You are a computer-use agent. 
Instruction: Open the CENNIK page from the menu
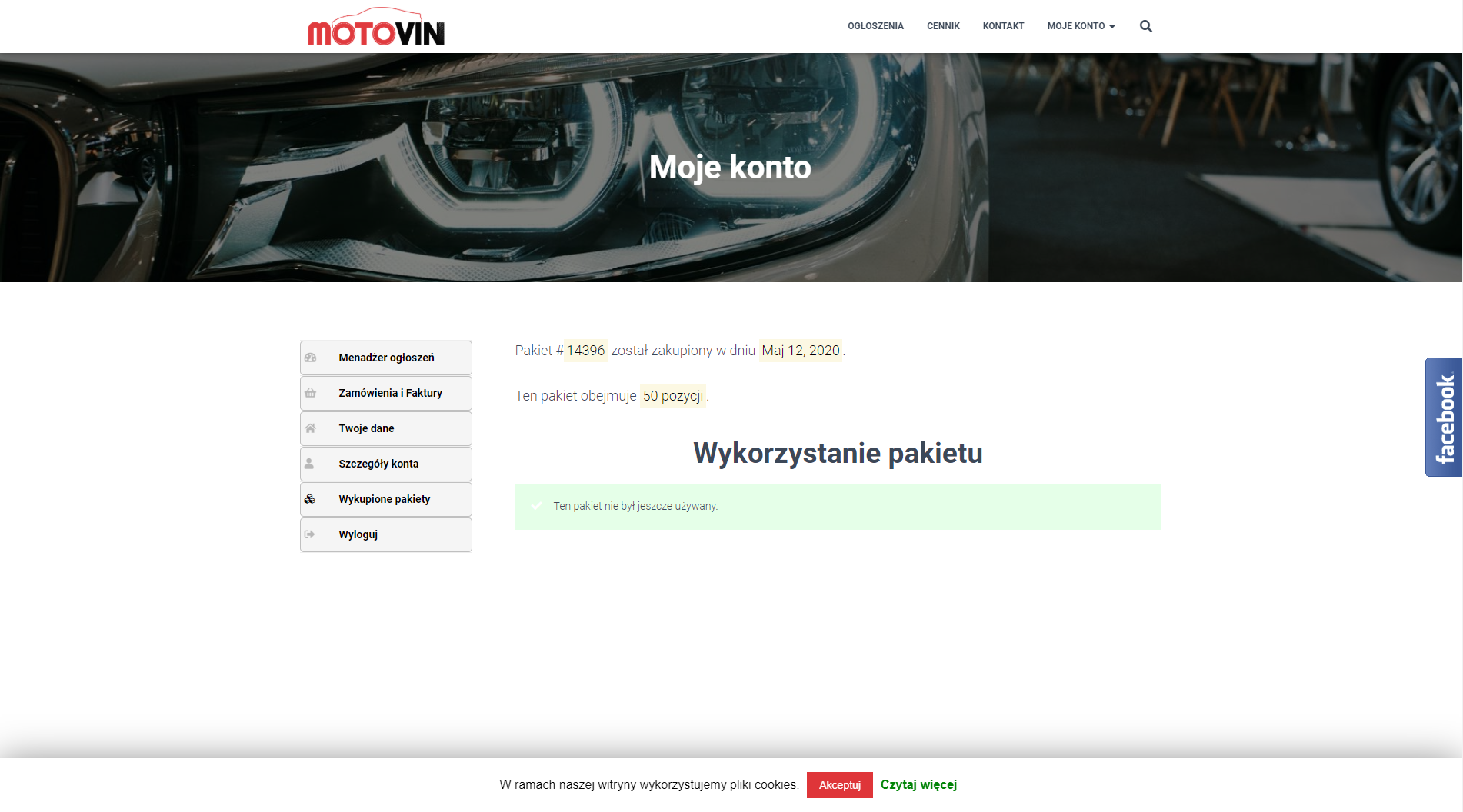(943, 25)
